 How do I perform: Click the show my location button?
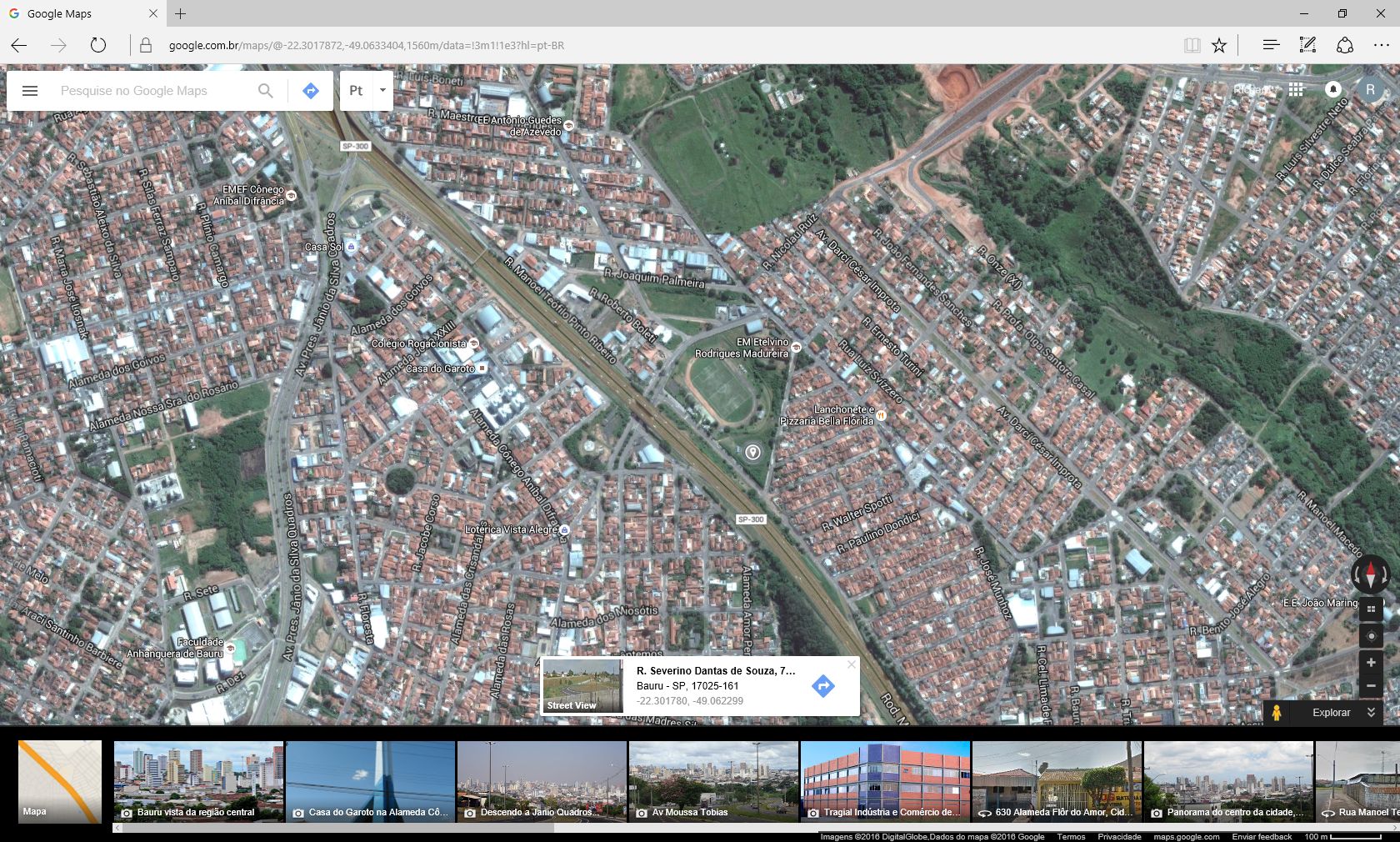[x=1371, y=635]
